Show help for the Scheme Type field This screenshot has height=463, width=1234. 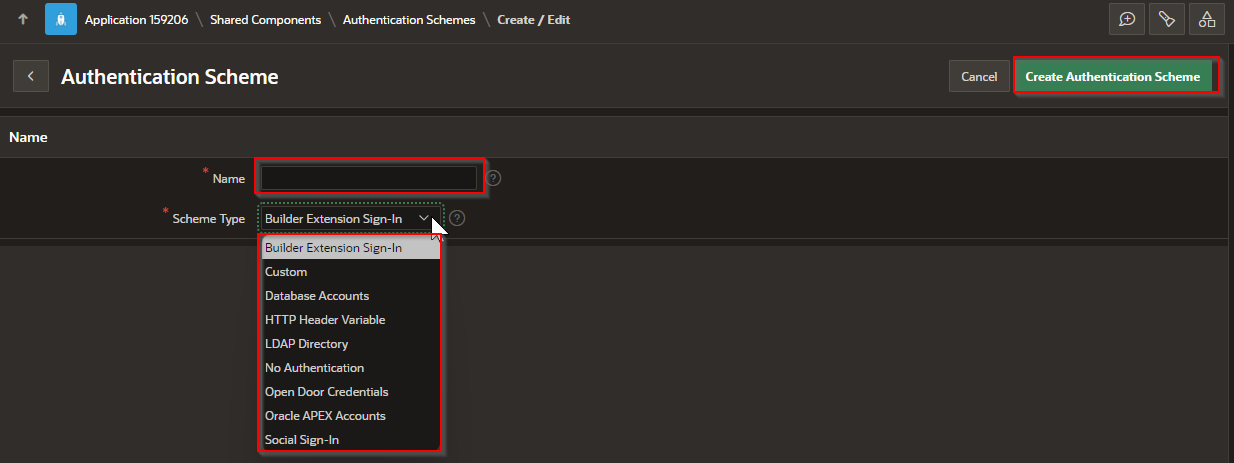pyautogui.click(x=457, y=218)
